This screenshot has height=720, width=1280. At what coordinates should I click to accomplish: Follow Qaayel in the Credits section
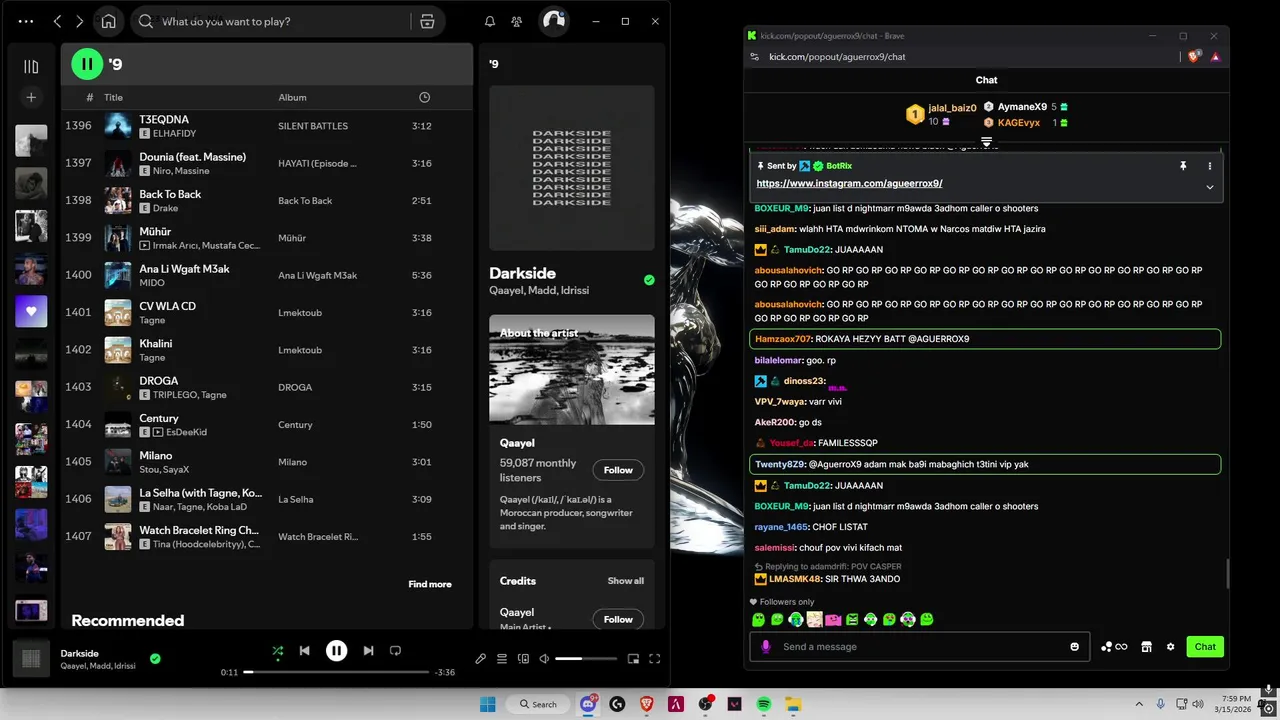tap(618, 619)
